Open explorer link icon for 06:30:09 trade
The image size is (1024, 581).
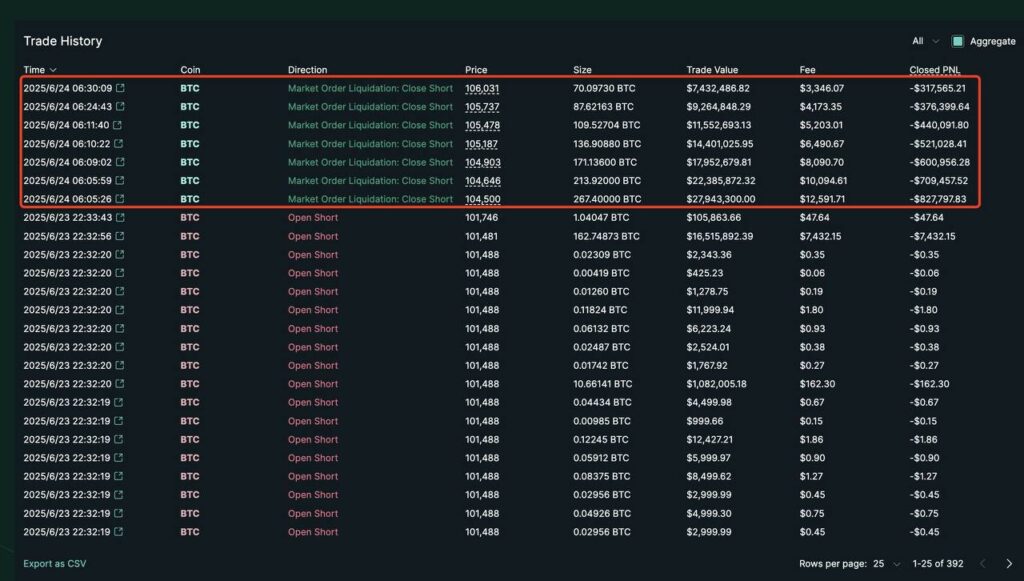pos(121,88)
